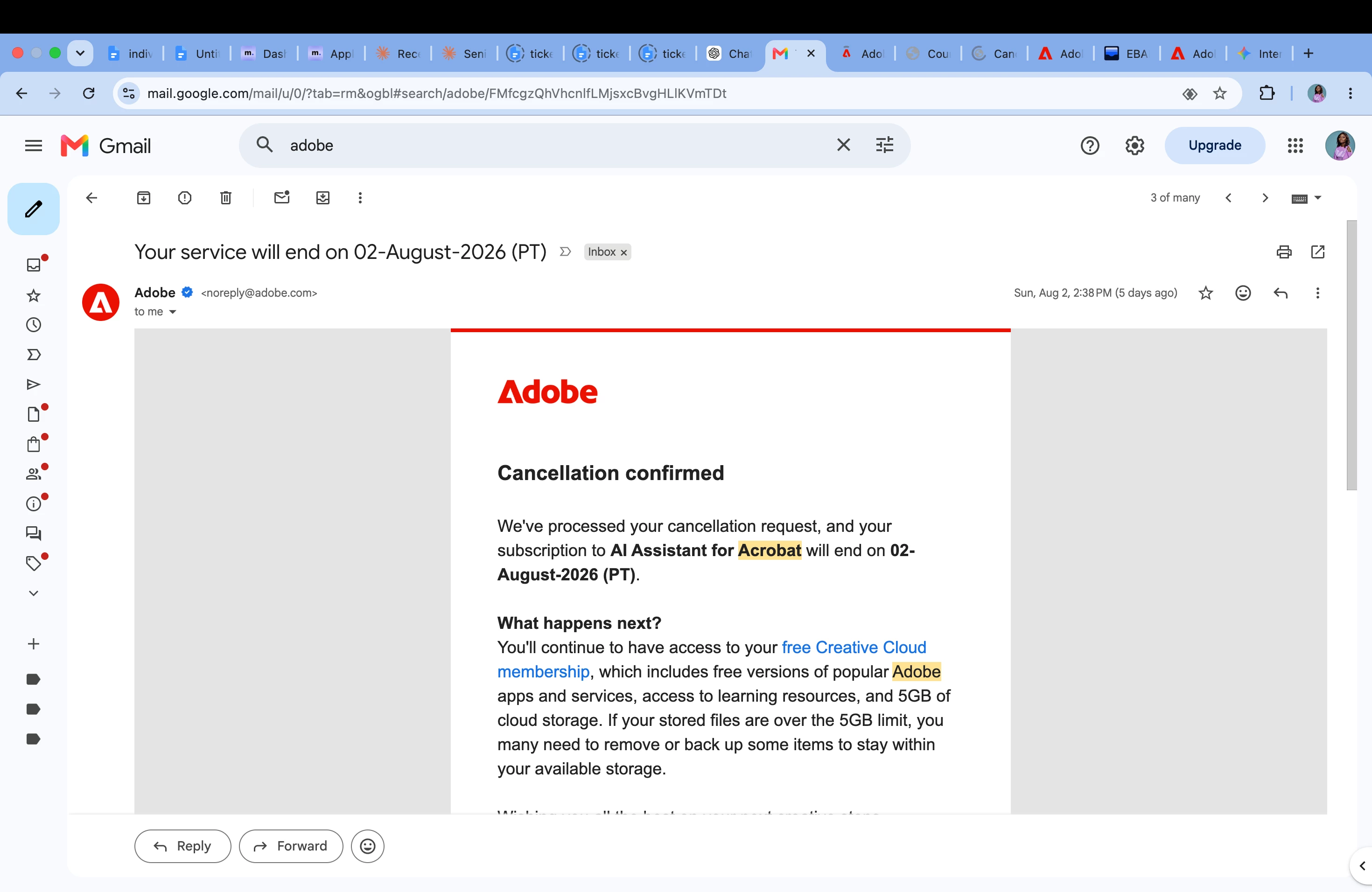This screenshot has width=1372, height=892.
Task: Open Gmail Settings gear
Action: tap(1134, 145)
